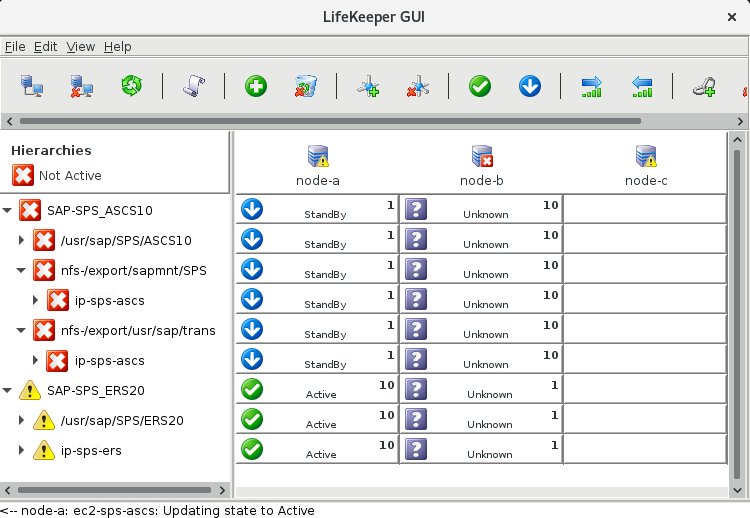Click the status table vertical scrollbar down arrow

tap(737, 490)
